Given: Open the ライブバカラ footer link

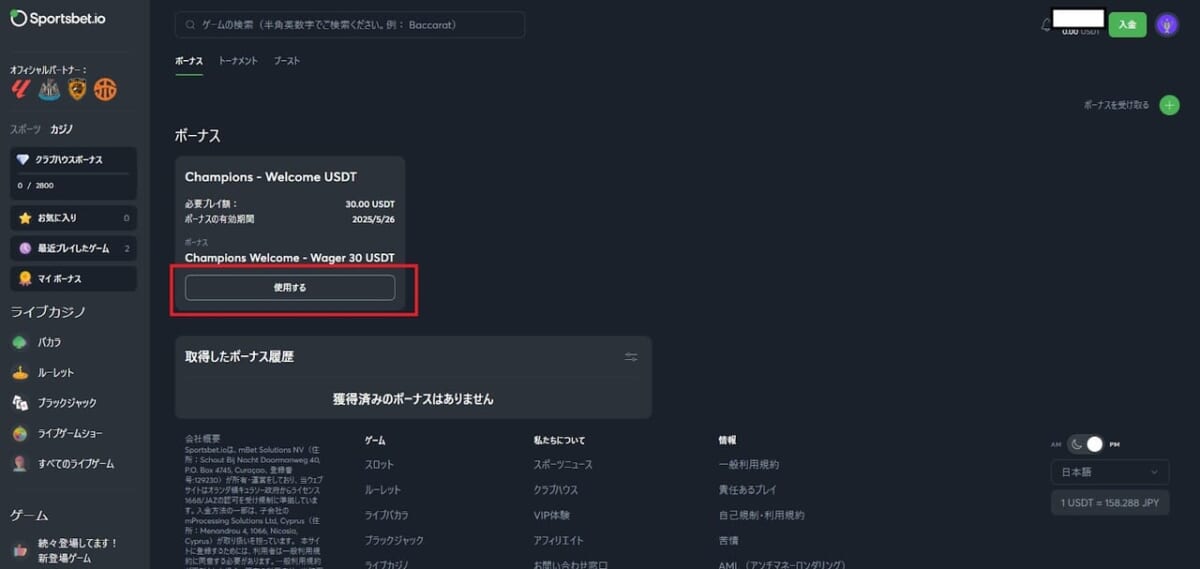Looking at the screenshot, I should [x=387, y=515].
